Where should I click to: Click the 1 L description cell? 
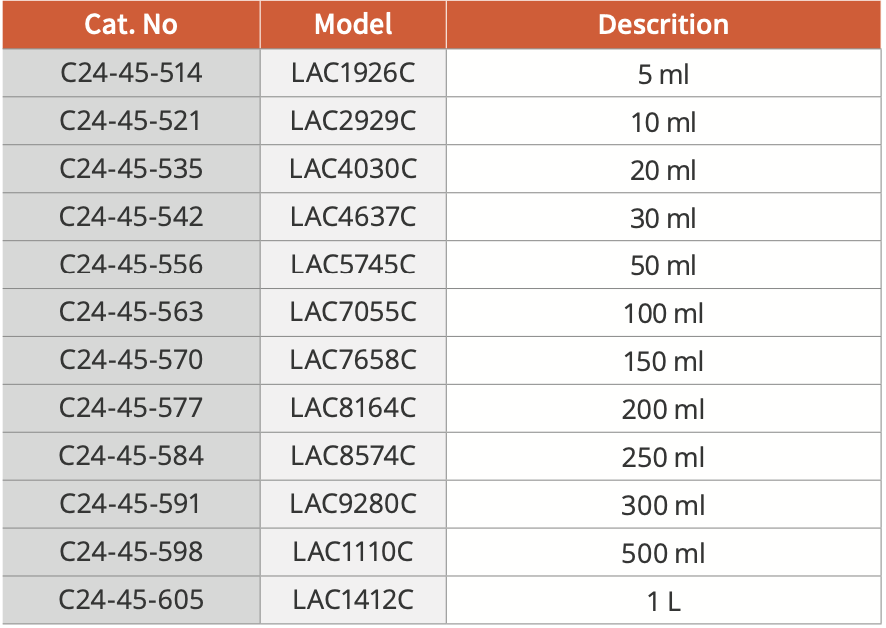663,601
